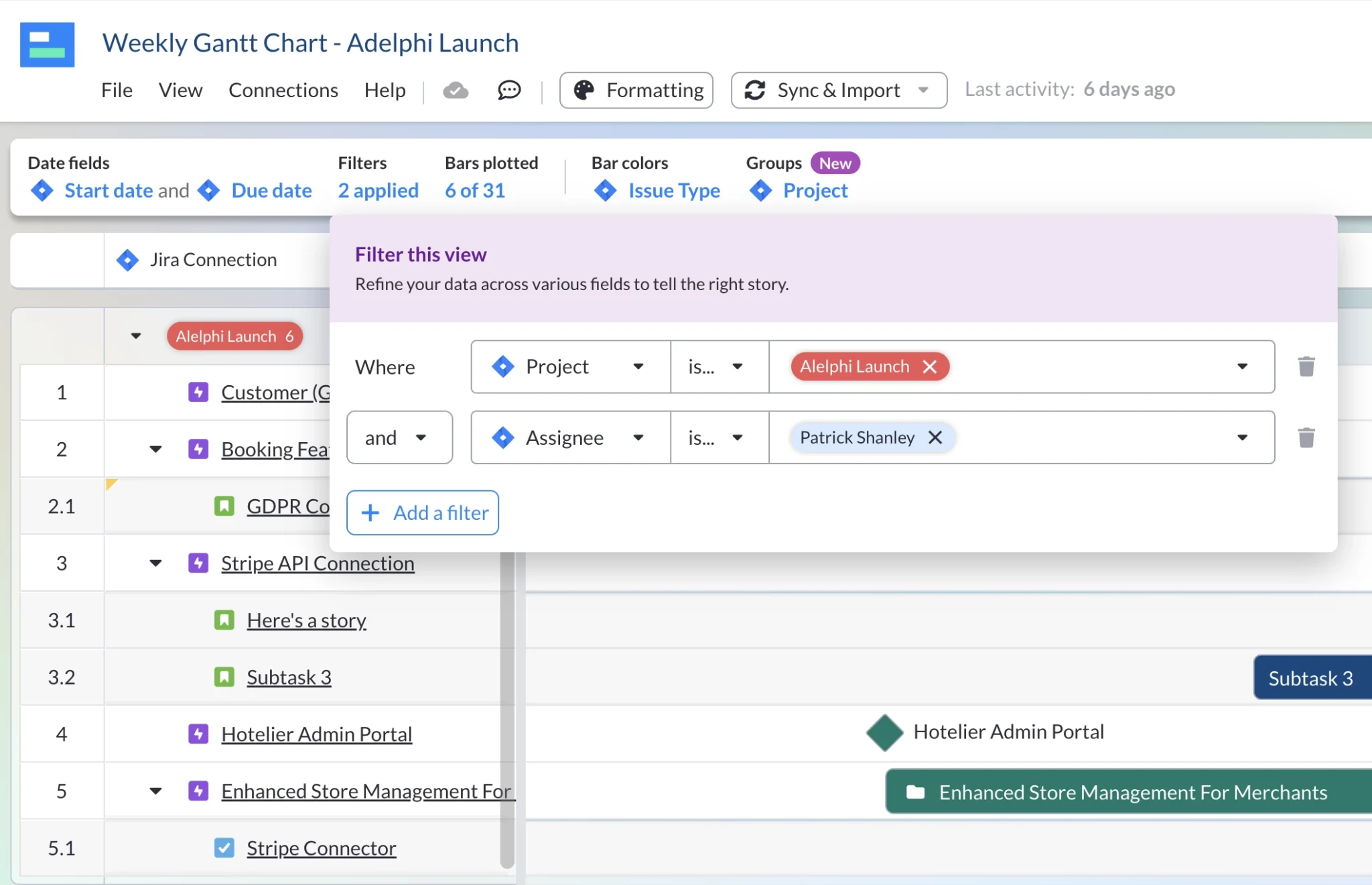This screenshot has width=1372, height=885.
Task: Open the View menu
Action: (x=180, y=90)
